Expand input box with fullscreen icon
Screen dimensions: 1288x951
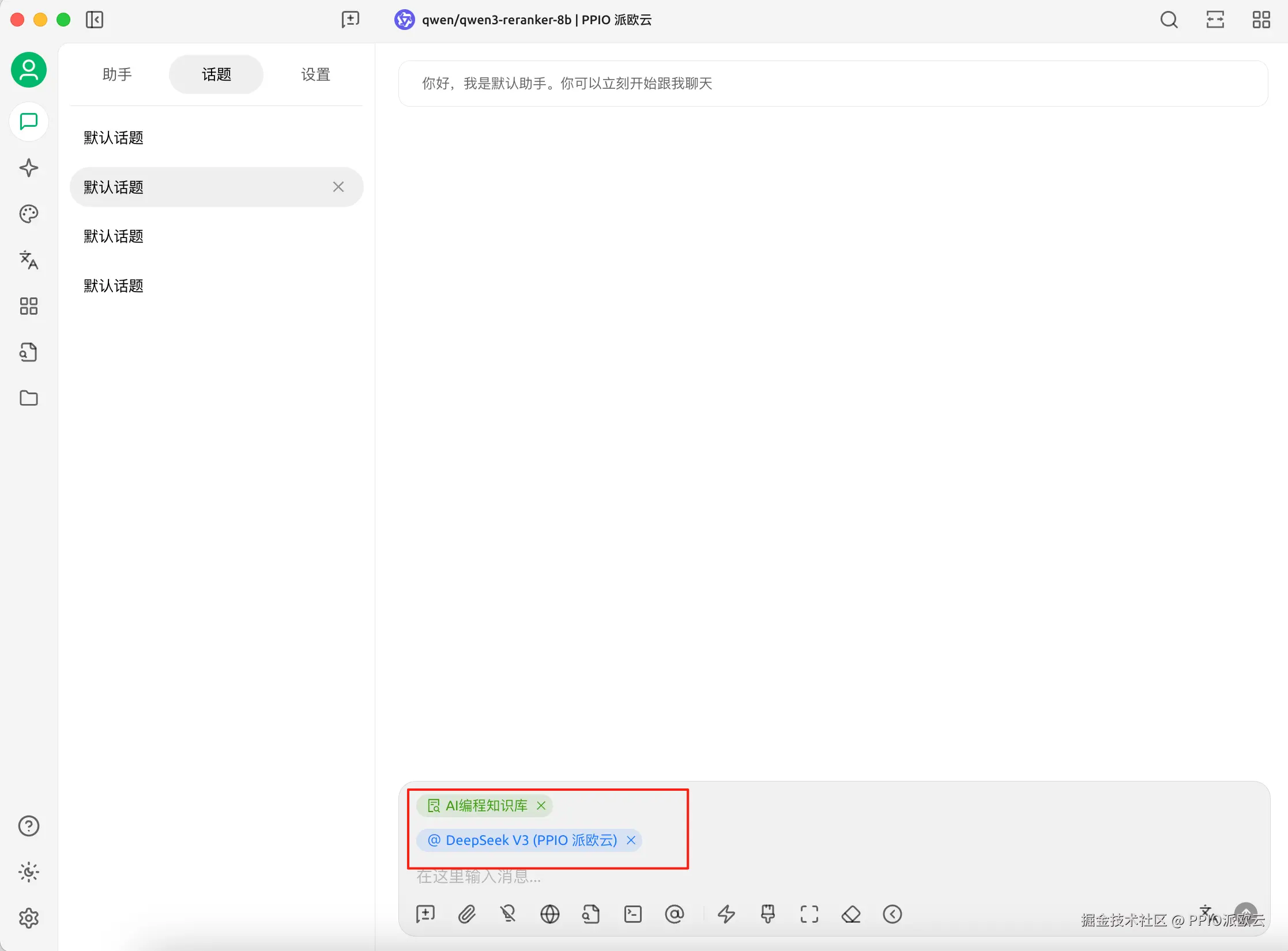click(x=809, y=914)
